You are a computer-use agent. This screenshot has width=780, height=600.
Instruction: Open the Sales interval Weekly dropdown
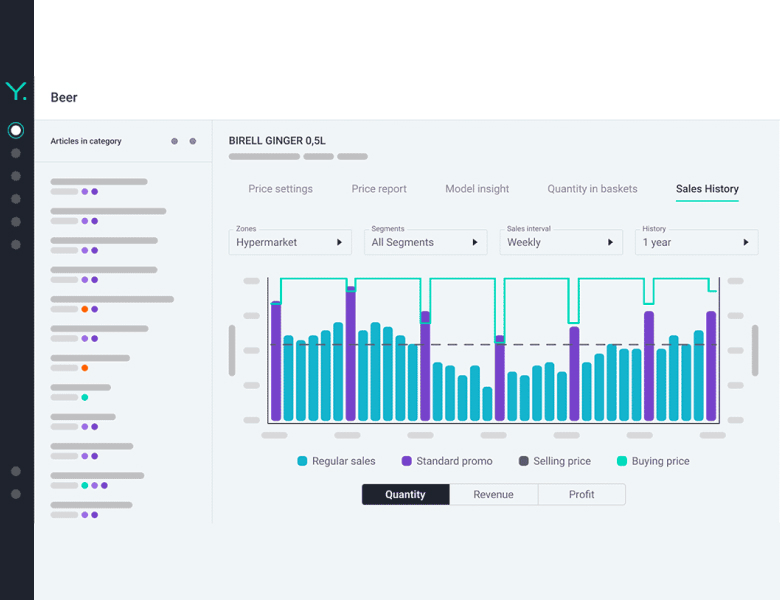click(x=561, y=242)
